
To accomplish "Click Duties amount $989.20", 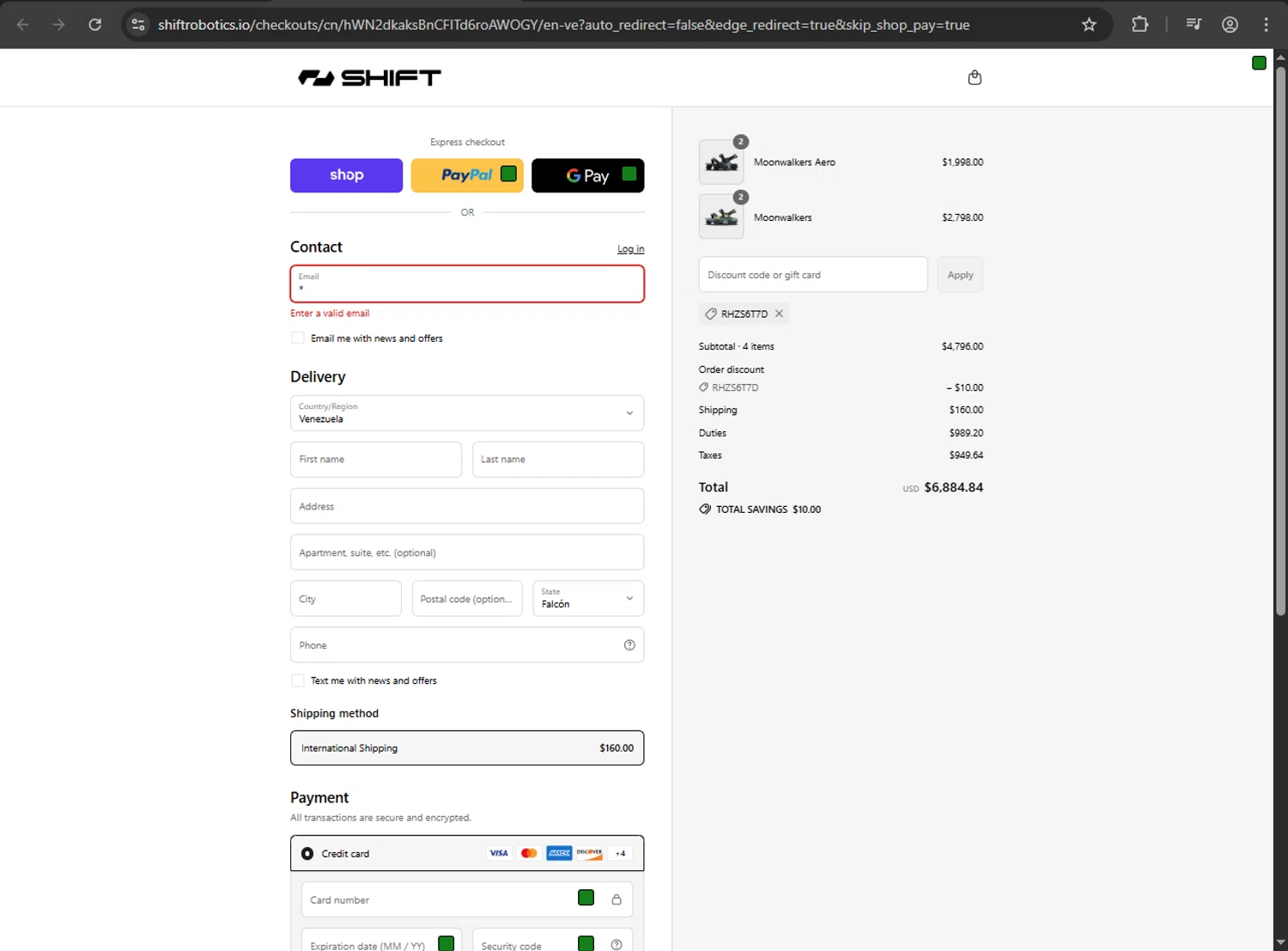I will (x=966, y=433).
